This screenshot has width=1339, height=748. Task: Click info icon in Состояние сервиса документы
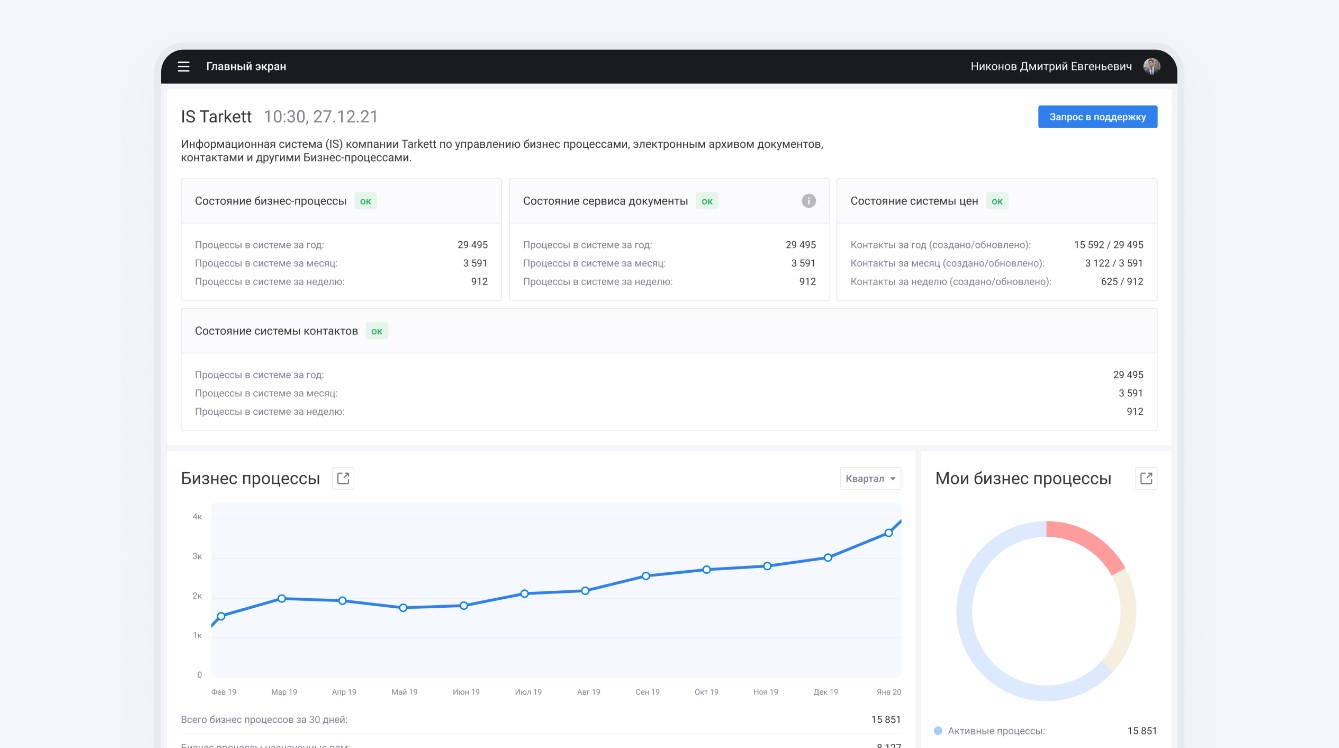[x=809, y=201]
